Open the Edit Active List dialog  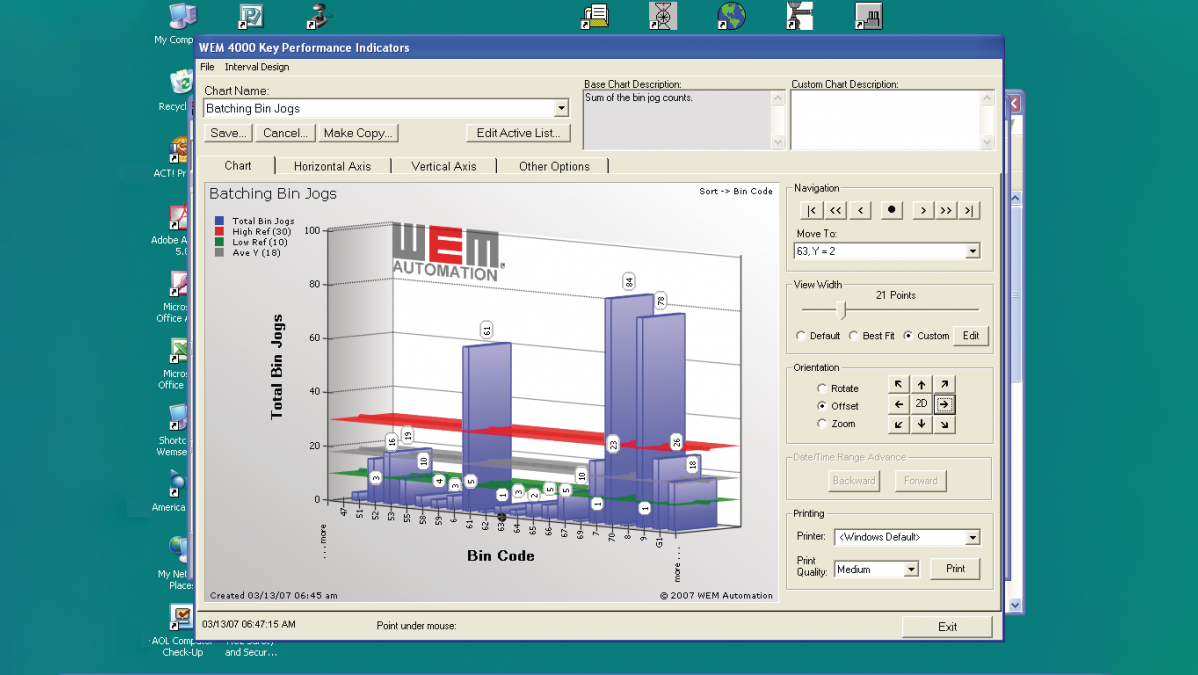point(518,132)
